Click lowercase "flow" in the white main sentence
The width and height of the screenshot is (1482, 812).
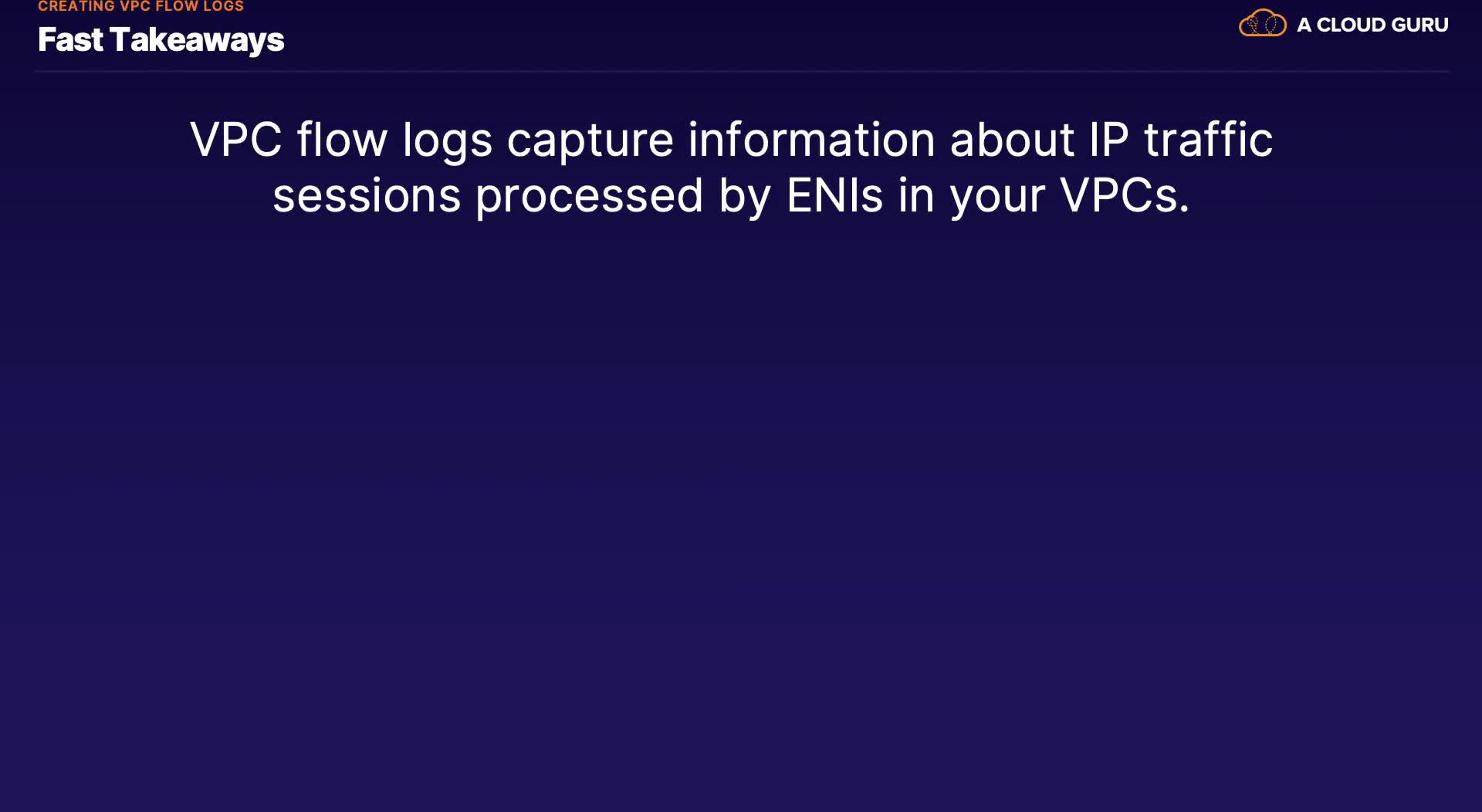pos(341,140)
